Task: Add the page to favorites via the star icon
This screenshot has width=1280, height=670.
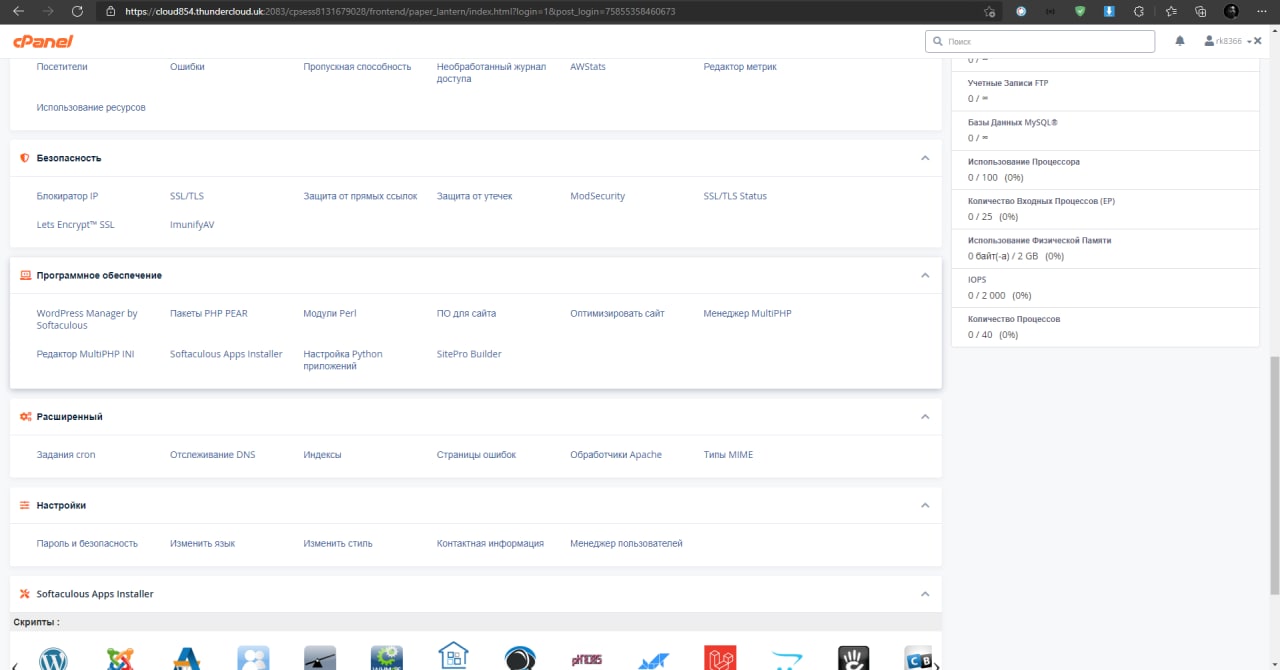Action: (989, 12)
